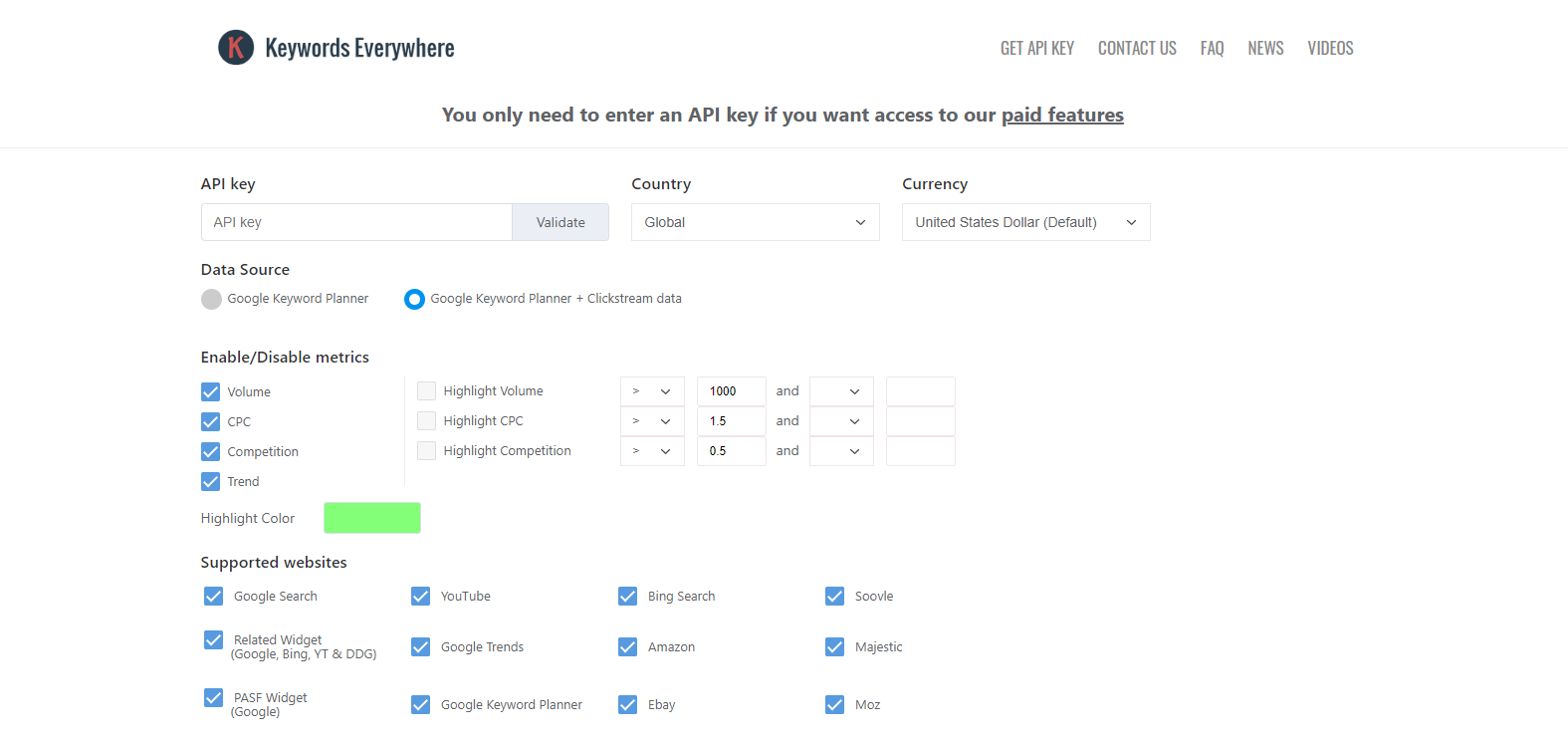Open the Highlight Competition second operator dropdown
The image size is (1568, 744).
[841, 451]
